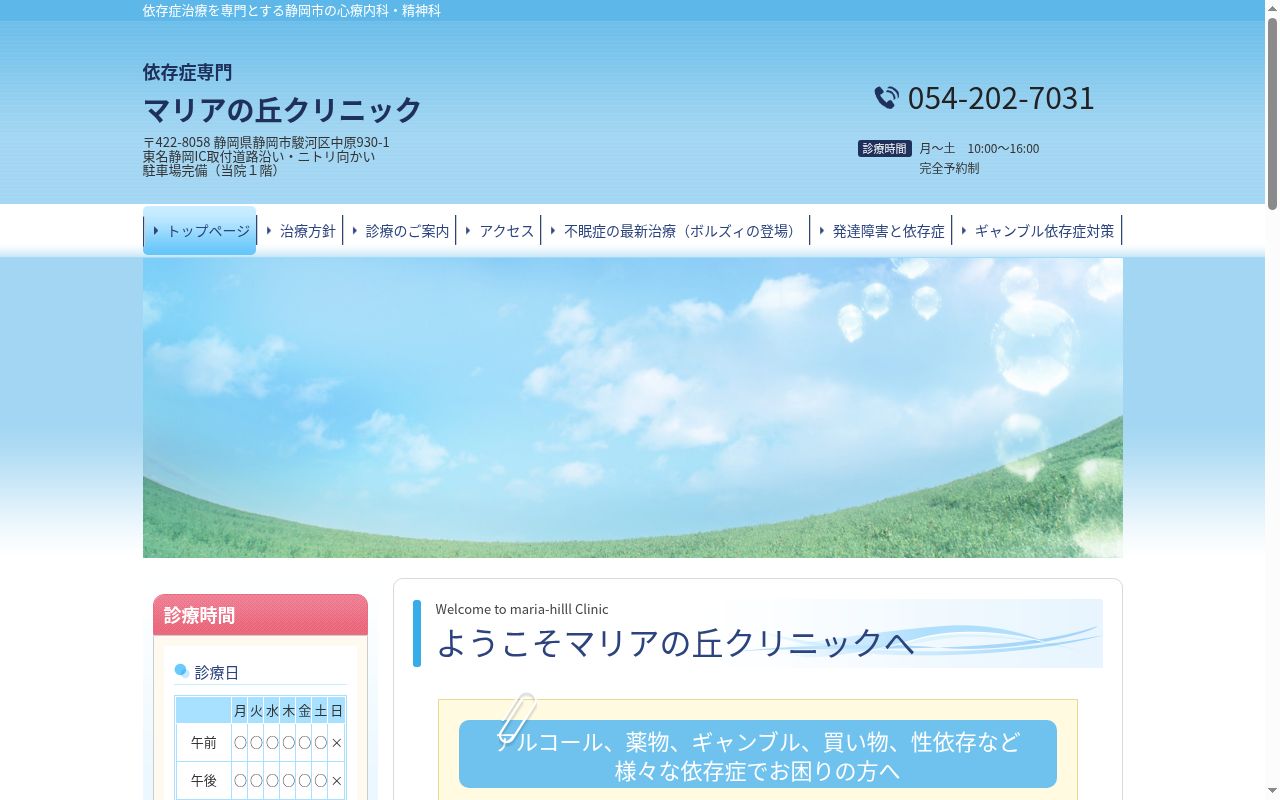1280x800 pixels.
Task: Click the 月 column header
Action: pos(240,711)
